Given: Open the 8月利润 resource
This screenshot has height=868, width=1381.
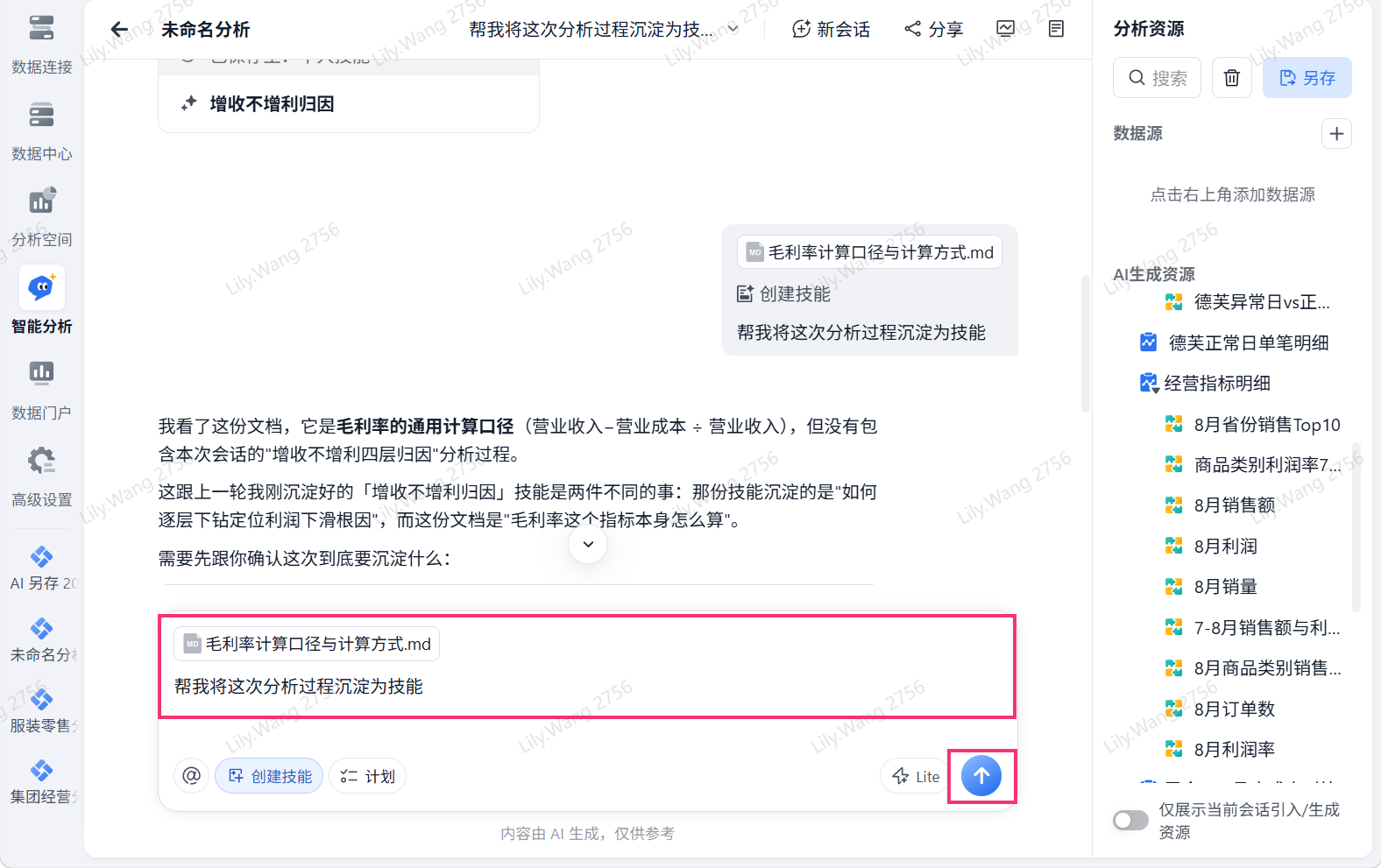Looking at the screenshot, I should coord(1212,547).
